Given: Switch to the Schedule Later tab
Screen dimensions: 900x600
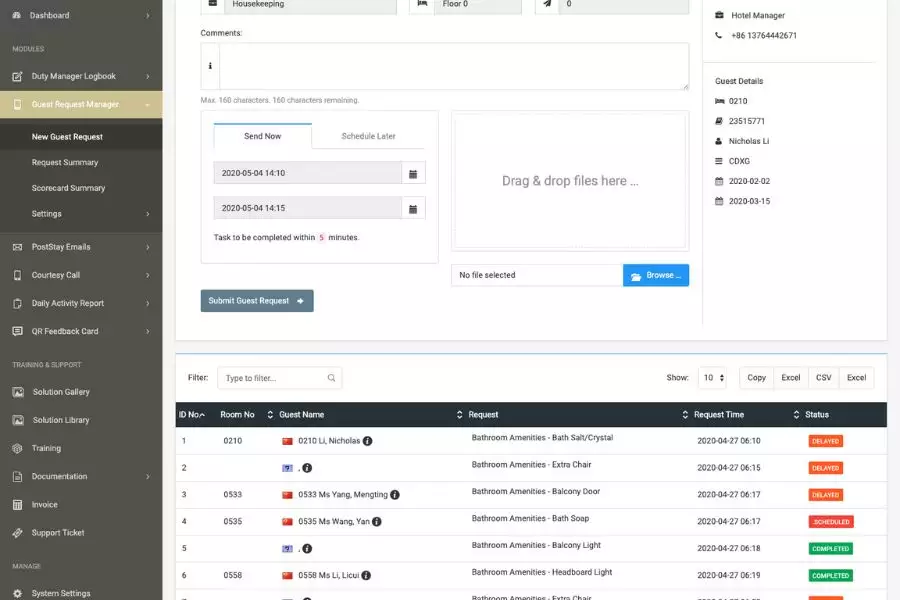Looking at the screenshot, I should tap(368, 136).
